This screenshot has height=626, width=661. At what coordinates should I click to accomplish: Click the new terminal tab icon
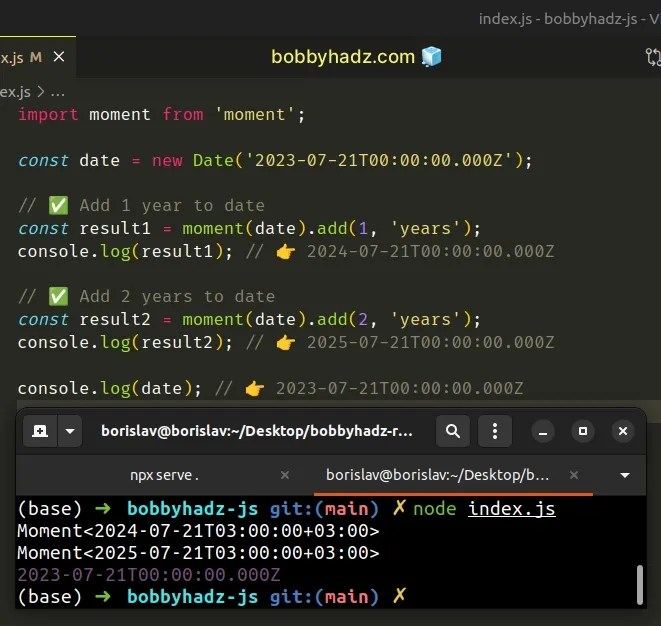[40, 431]
